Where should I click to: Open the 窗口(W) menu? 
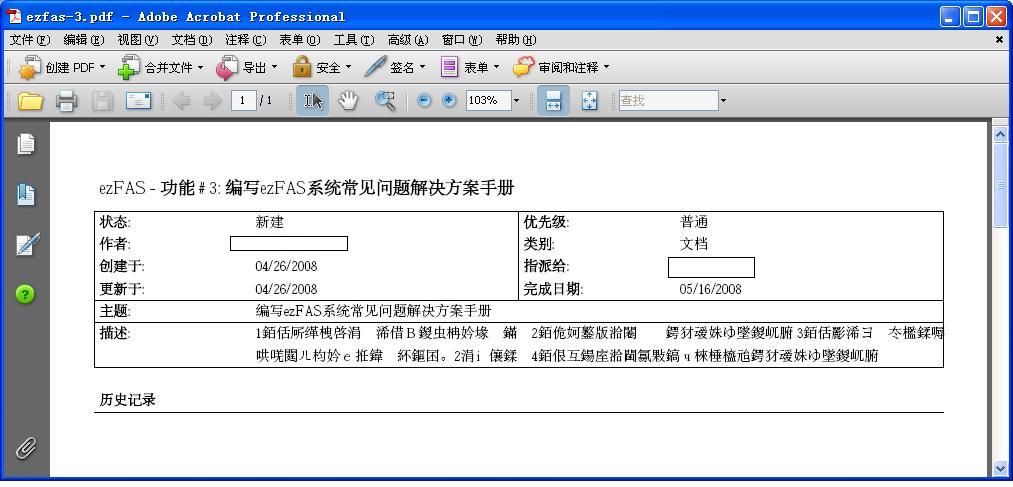coord(462,40)
